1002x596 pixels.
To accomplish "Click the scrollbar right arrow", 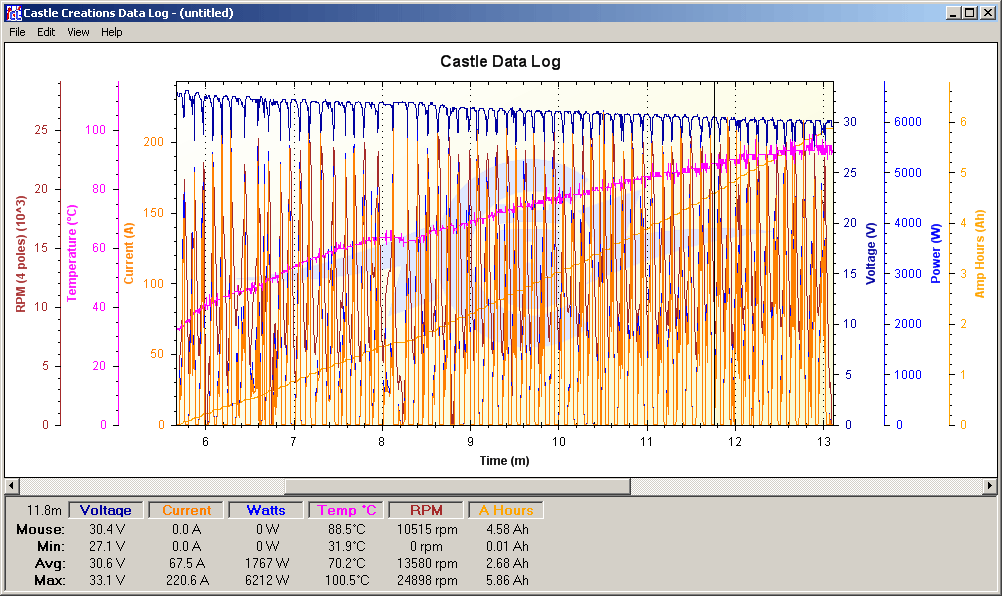I will (x=990, y=486).
